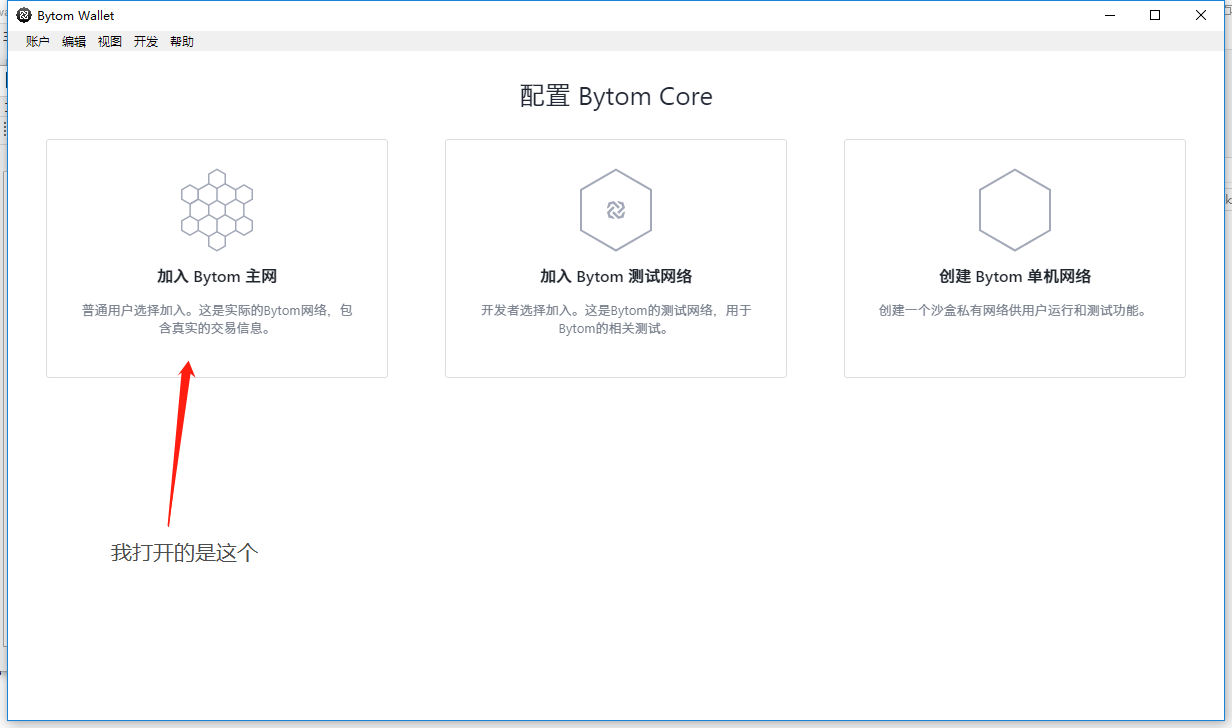Minimize the Bytom Wallet window

pyautogui.click(x=1110, y=15)
